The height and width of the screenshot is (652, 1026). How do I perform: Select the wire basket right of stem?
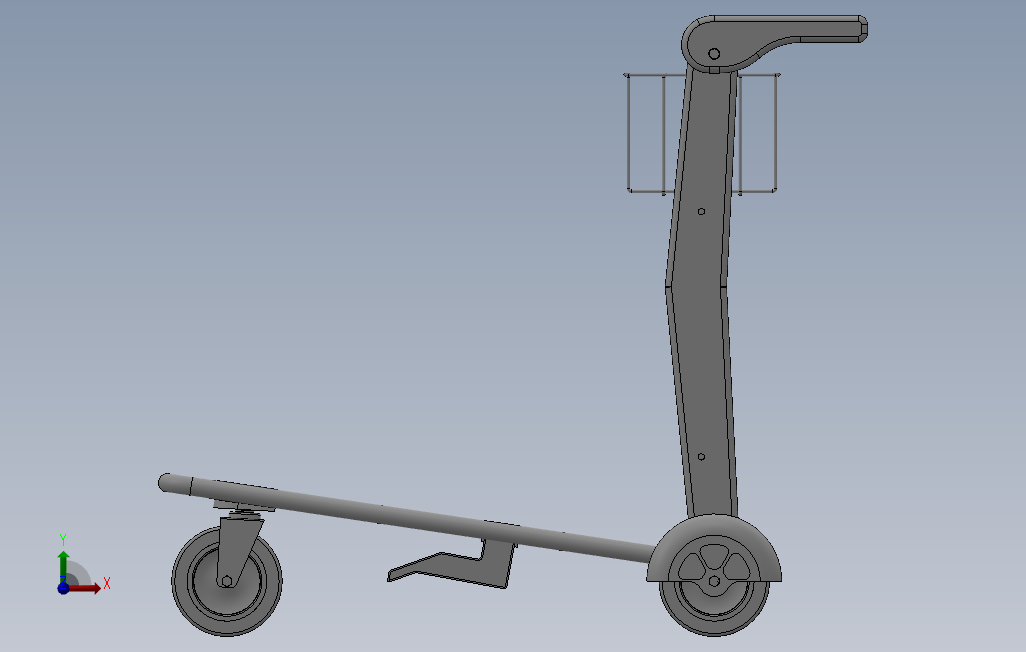(758, 134)
